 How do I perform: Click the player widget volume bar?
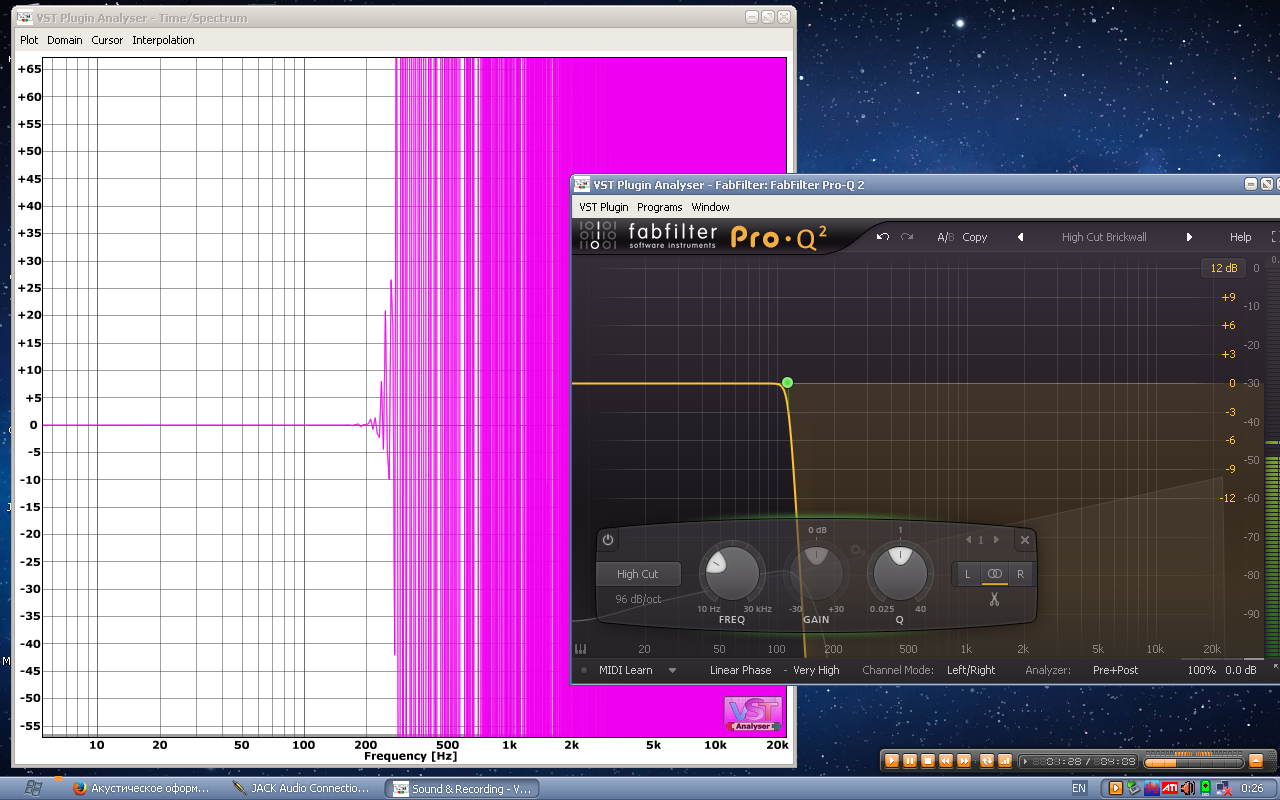point(1194,763)
